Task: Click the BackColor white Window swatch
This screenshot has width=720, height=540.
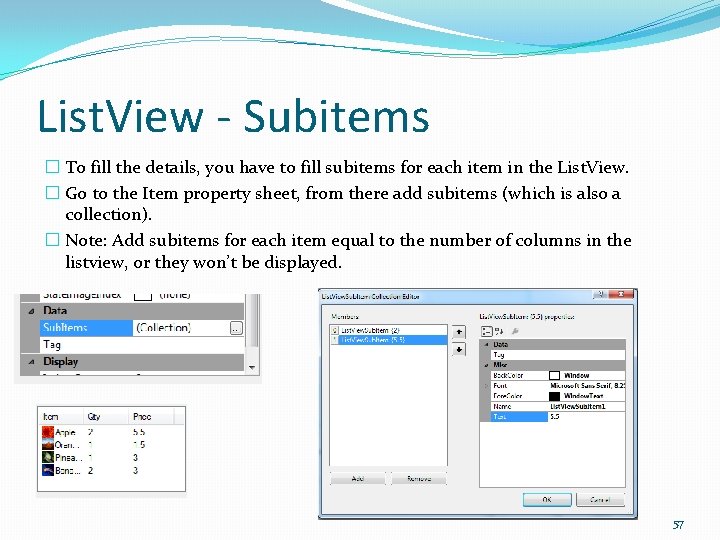Action: [x=554, y=376]
